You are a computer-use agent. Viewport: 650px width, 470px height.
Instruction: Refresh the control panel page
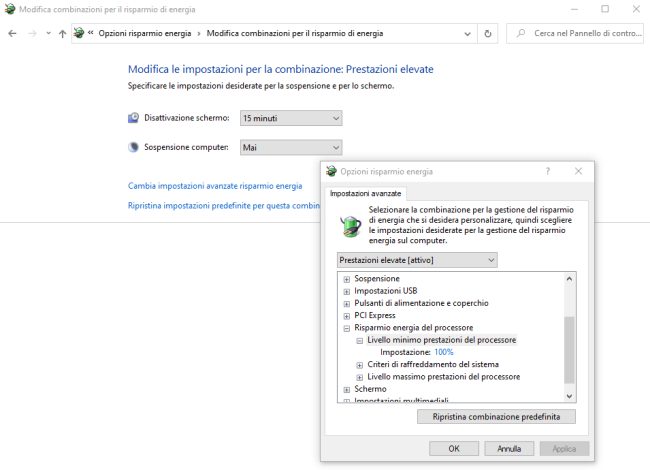pyautogui.click(x=488, y=34)
